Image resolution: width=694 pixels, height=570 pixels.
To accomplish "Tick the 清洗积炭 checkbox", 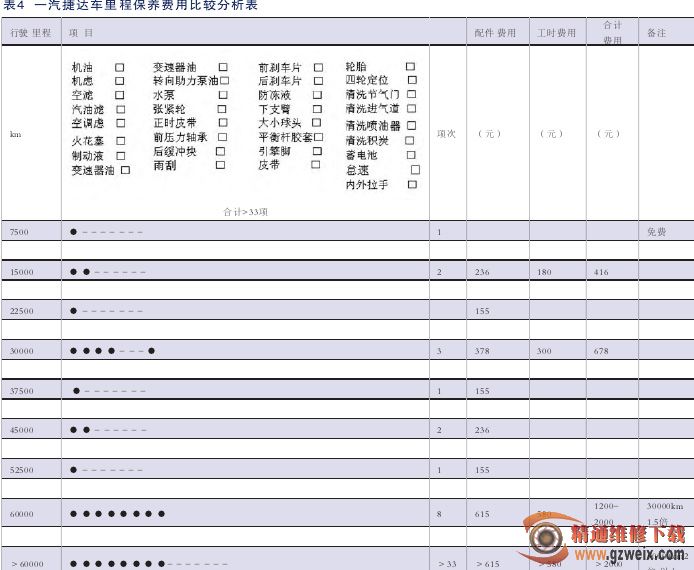I will [x=410, y=140].
